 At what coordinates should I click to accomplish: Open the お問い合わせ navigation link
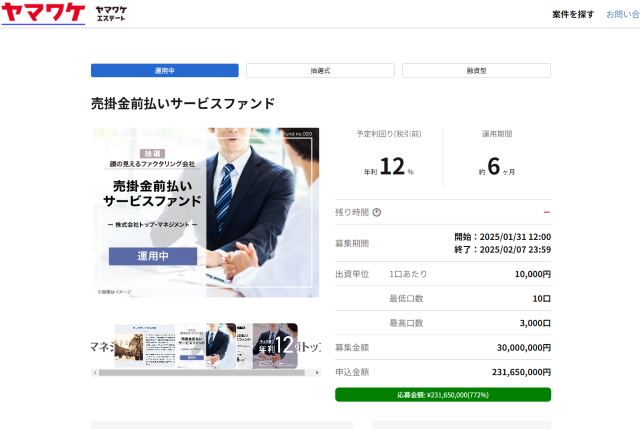(622, 14)
